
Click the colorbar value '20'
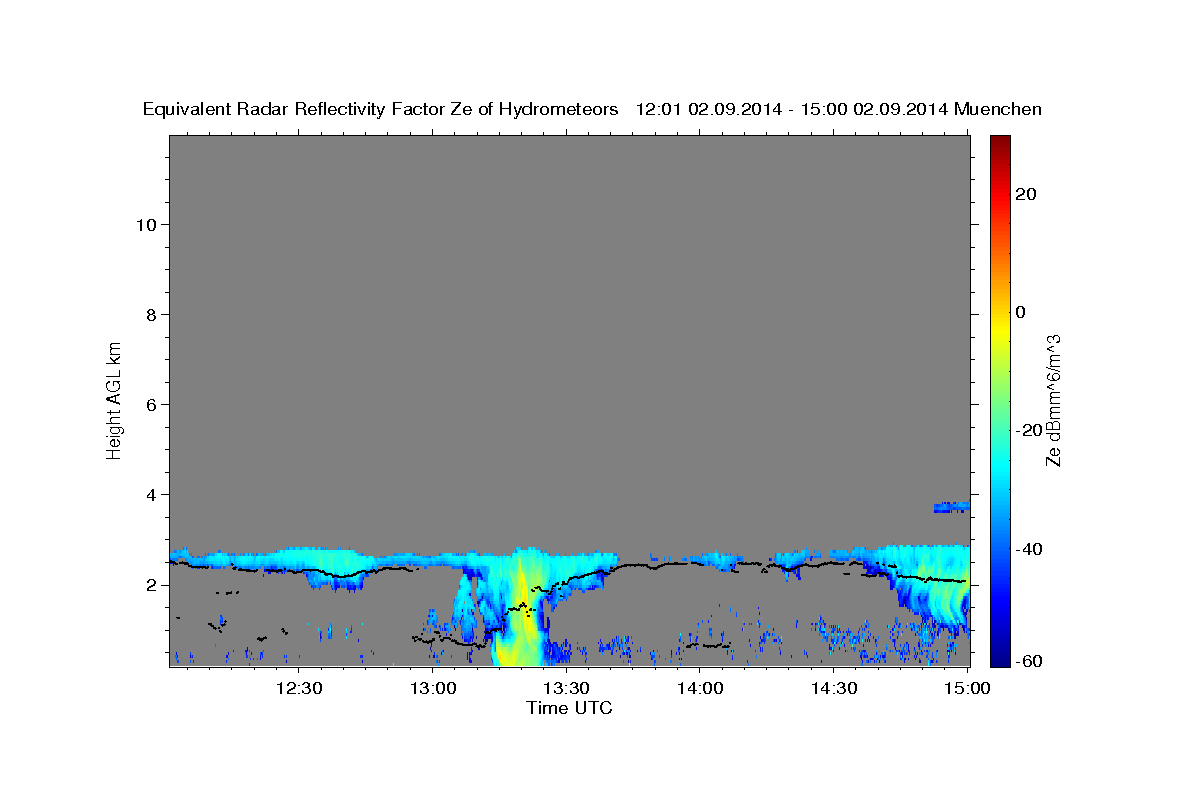[x=1025, y=194]
